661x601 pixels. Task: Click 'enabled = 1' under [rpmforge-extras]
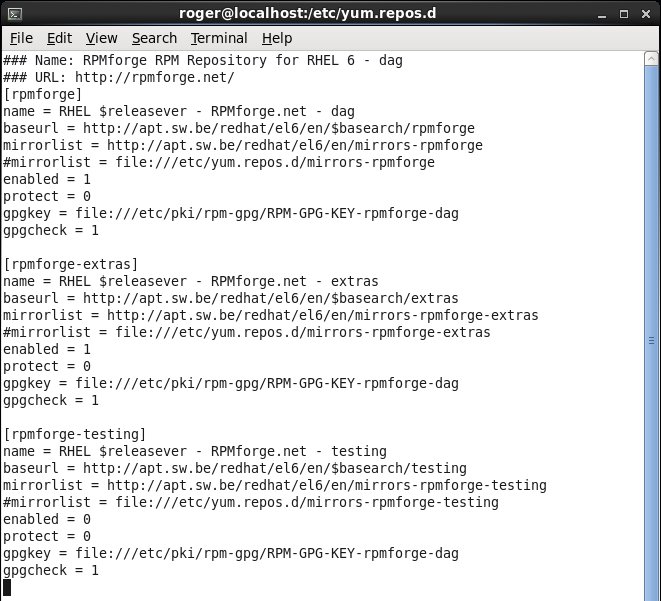pos(47,349)
